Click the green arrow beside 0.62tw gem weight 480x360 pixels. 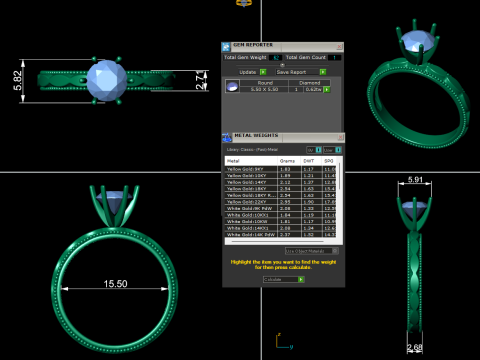click(327, 90)
